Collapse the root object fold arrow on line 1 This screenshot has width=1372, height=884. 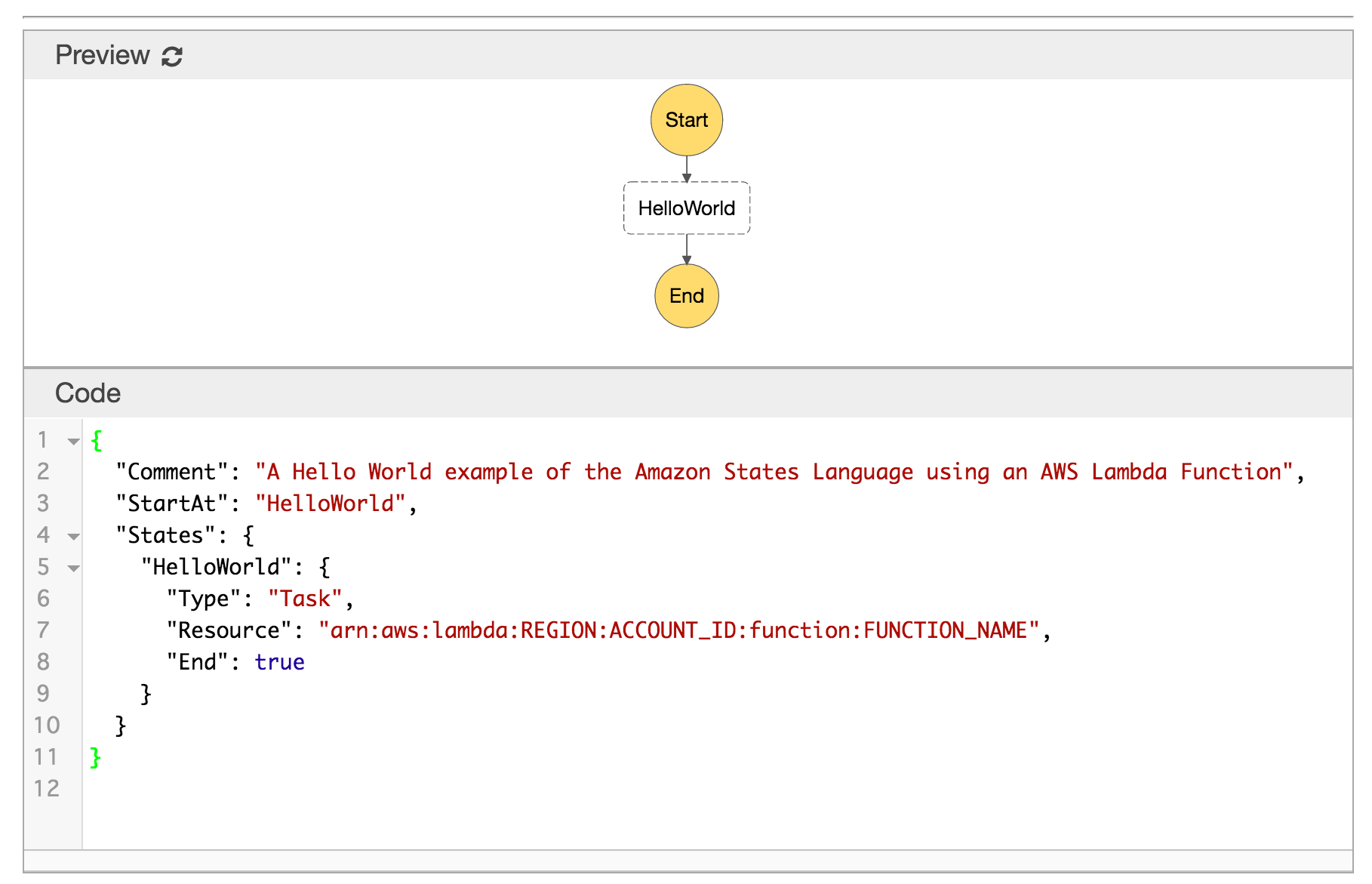click(x=73, y=441)
